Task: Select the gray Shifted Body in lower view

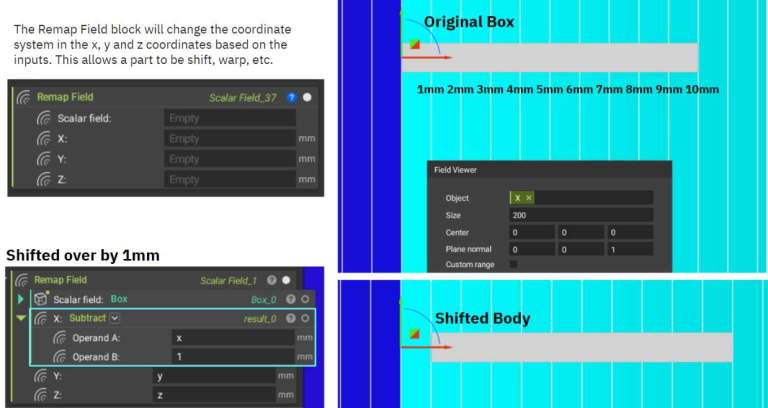Action: [x=582, y=347]
